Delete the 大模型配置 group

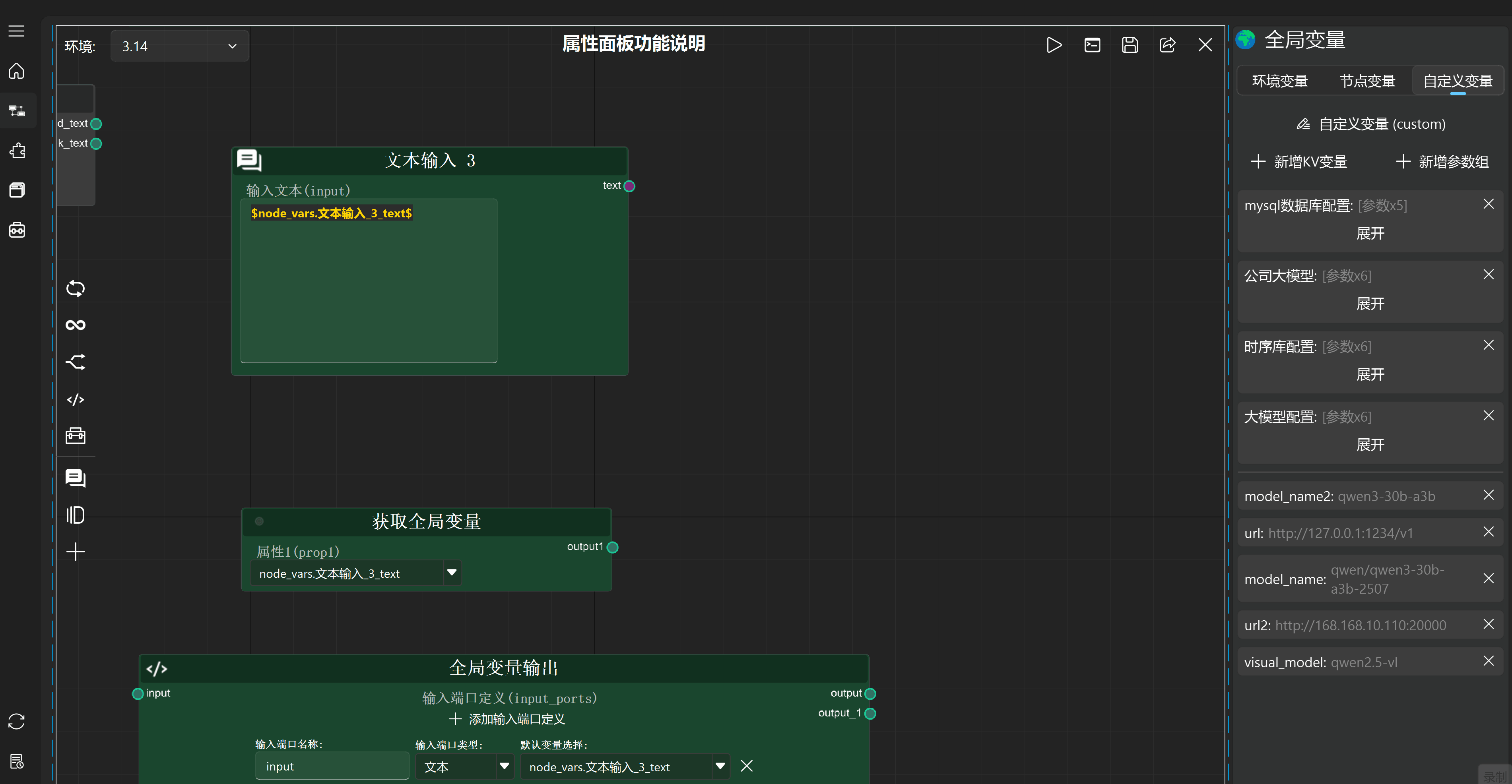[1489, 416]
